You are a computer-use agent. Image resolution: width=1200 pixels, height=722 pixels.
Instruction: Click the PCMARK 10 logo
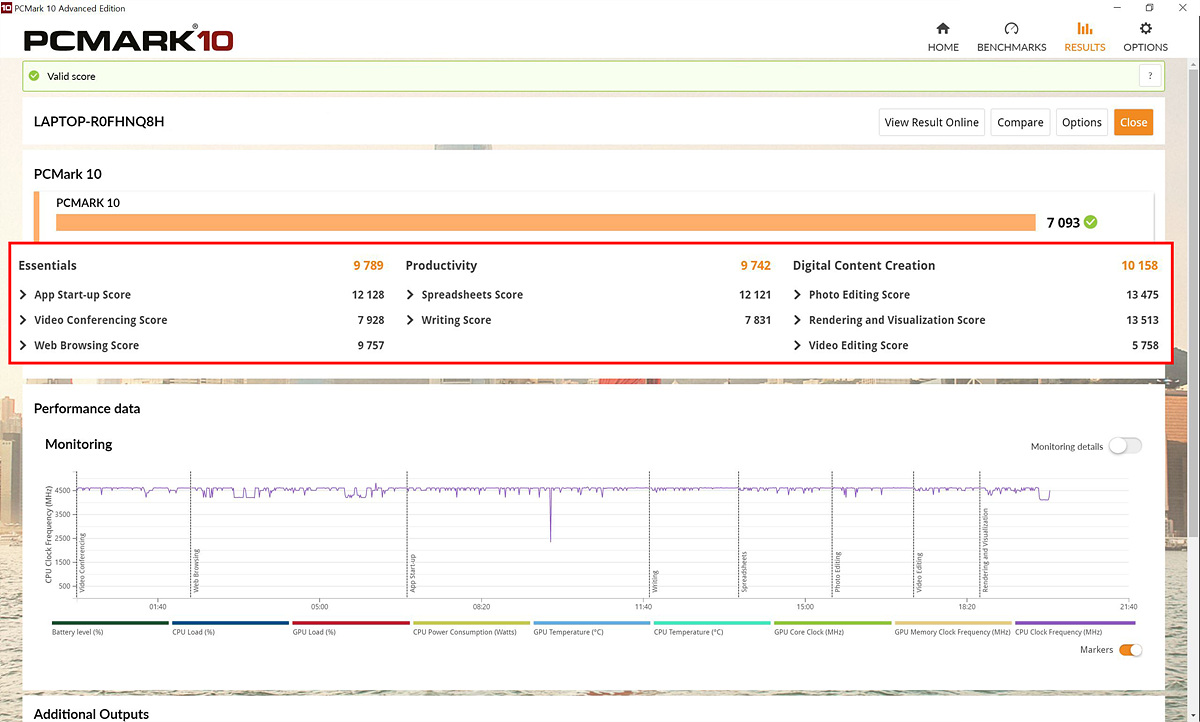coord(129,39)
